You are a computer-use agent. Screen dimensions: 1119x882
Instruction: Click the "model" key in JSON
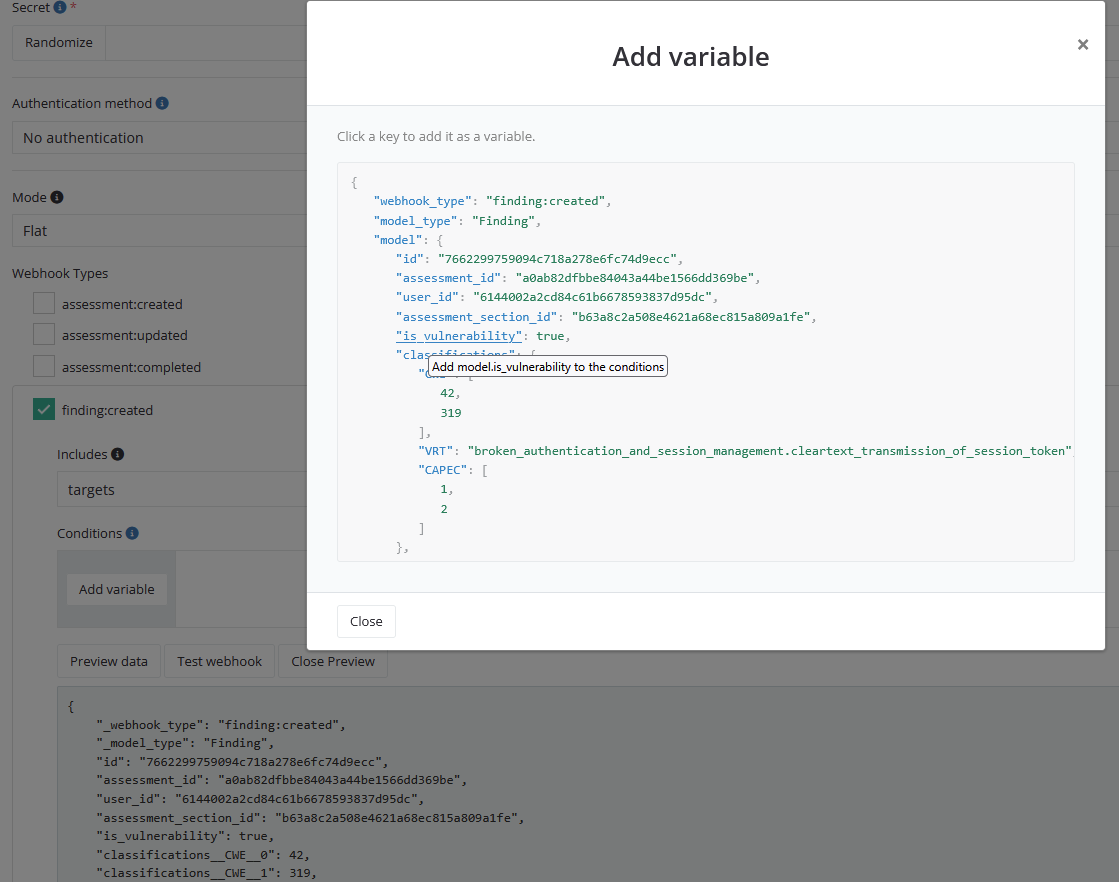398,240
